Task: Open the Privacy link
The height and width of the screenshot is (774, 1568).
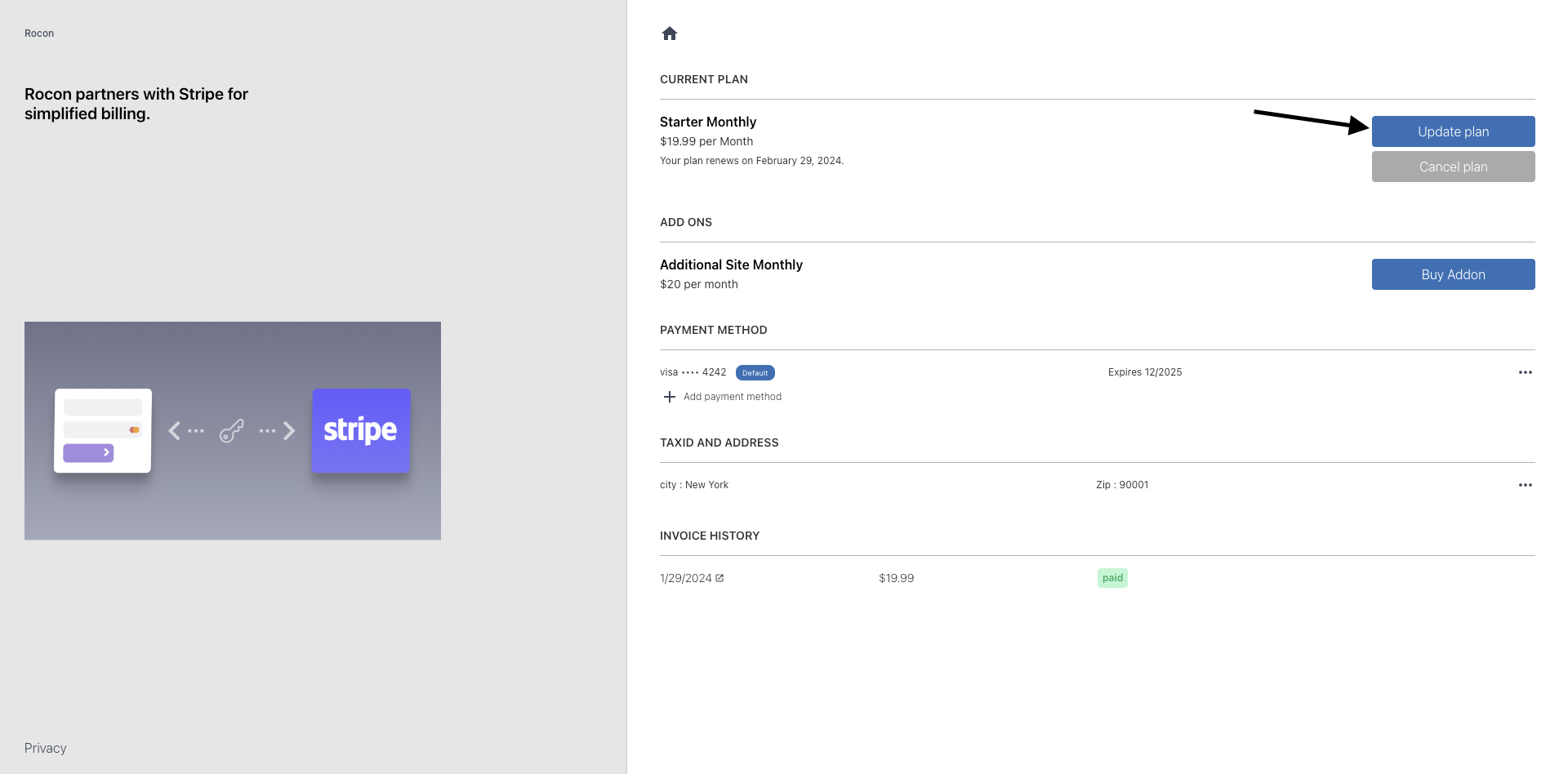Action: 46,748
